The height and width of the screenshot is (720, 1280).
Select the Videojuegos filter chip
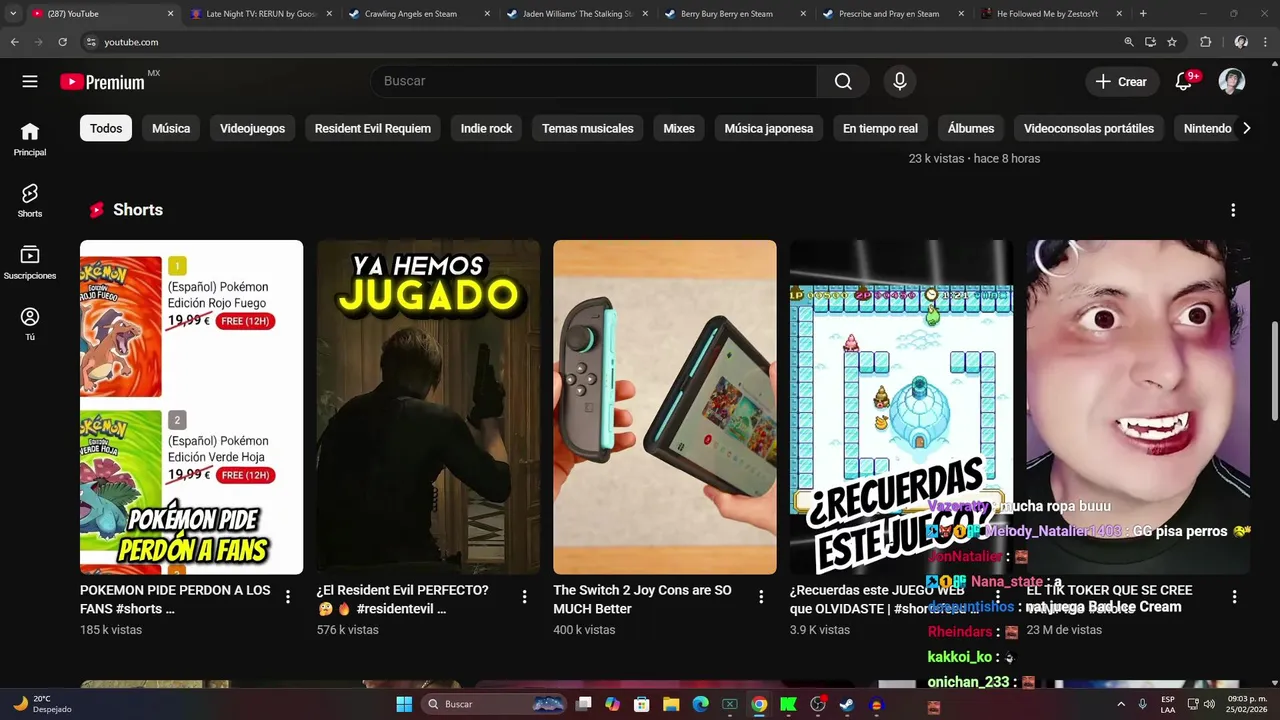click(x=252, y=128)
